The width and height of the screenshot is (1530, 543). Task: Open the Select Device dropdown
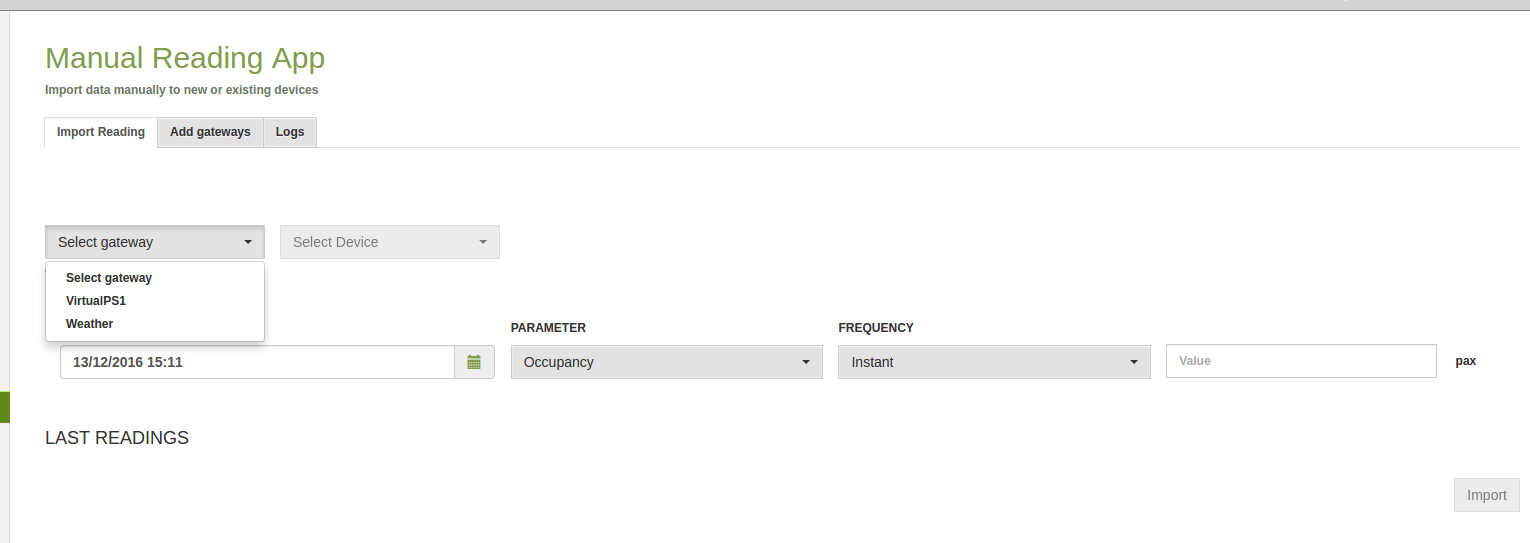coord(389,242)
